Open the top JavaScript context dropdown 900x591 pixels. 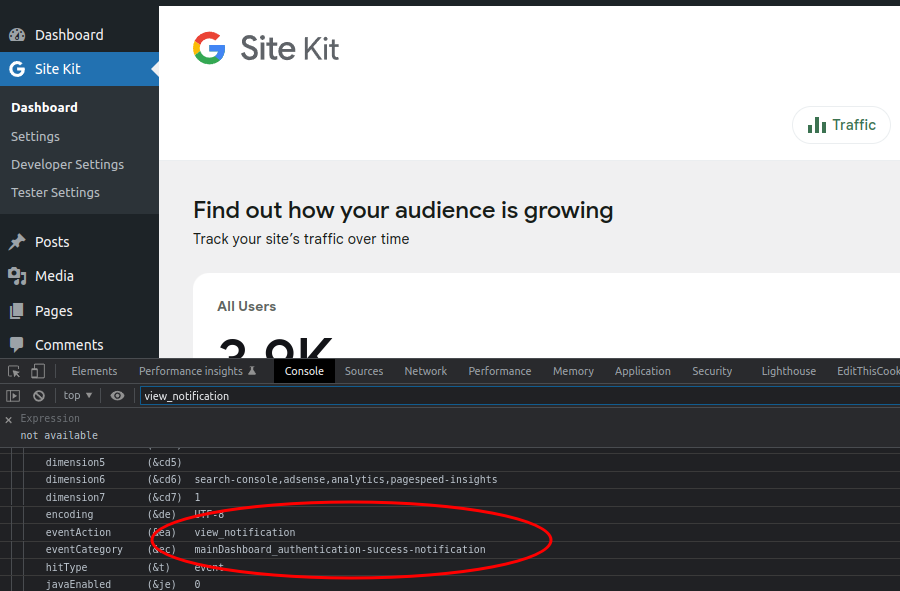click(x=77, y=395)
